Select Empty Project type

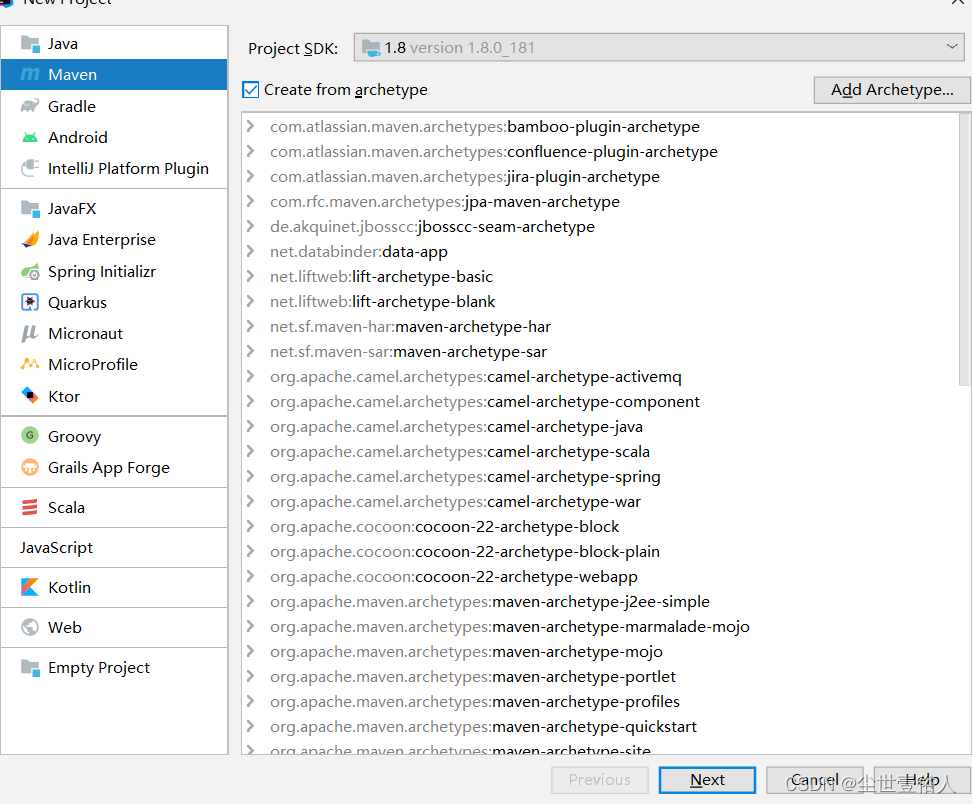coord(114,667)
